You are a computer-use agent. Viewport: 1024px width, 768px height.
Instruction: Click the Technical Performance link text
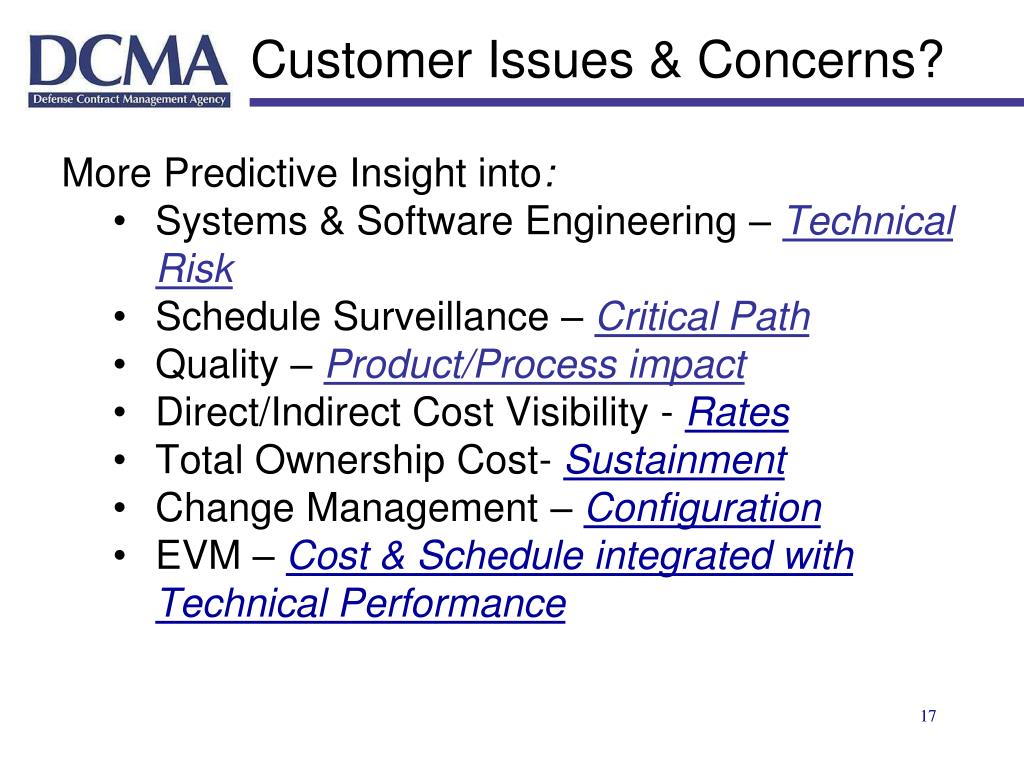click(361, 603)
